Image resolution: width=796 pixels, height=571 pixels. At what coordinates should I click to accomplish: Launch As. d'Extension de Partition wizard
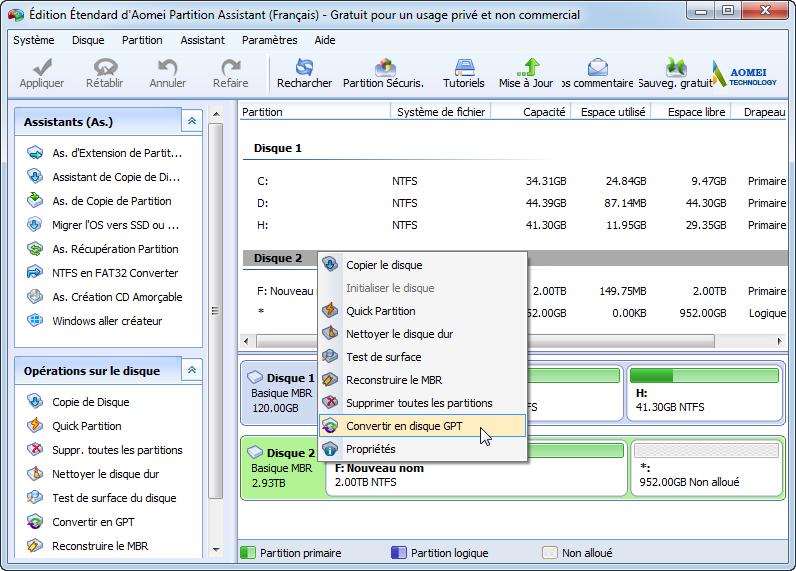105,153
